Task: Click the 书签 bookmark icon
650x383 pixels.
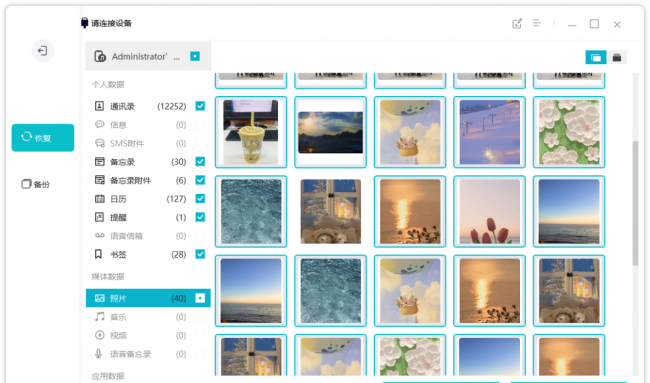Action: click(98, 254)
